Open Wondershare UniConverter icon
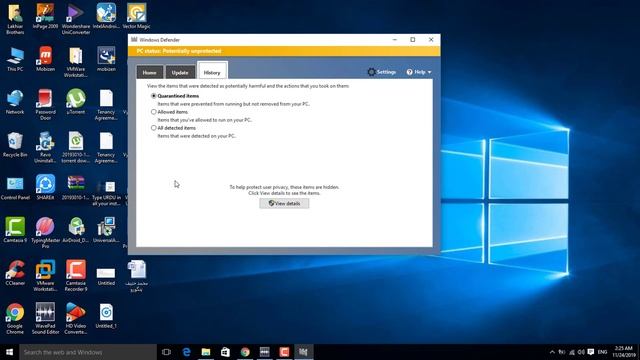Image resolution: width=640 pixels, height=360 pixels. [x=76, y=18]
